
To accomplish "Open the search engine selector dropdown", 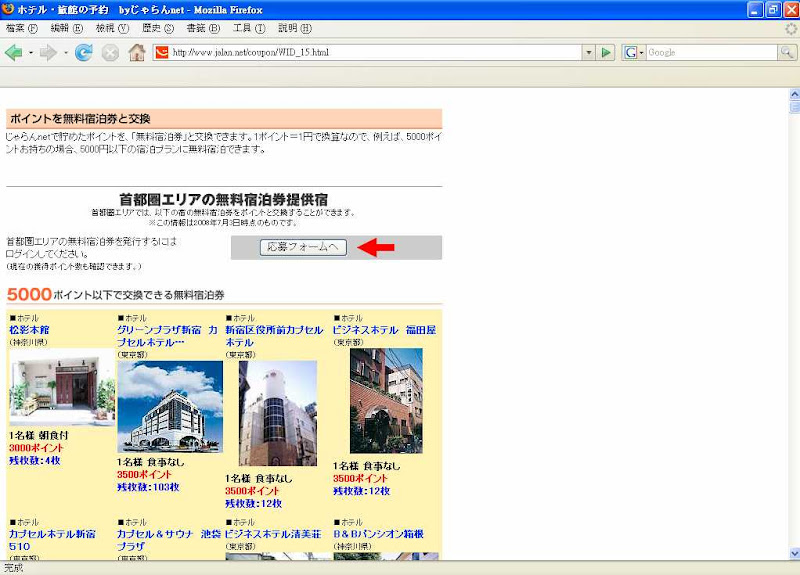I will (634, 52).
